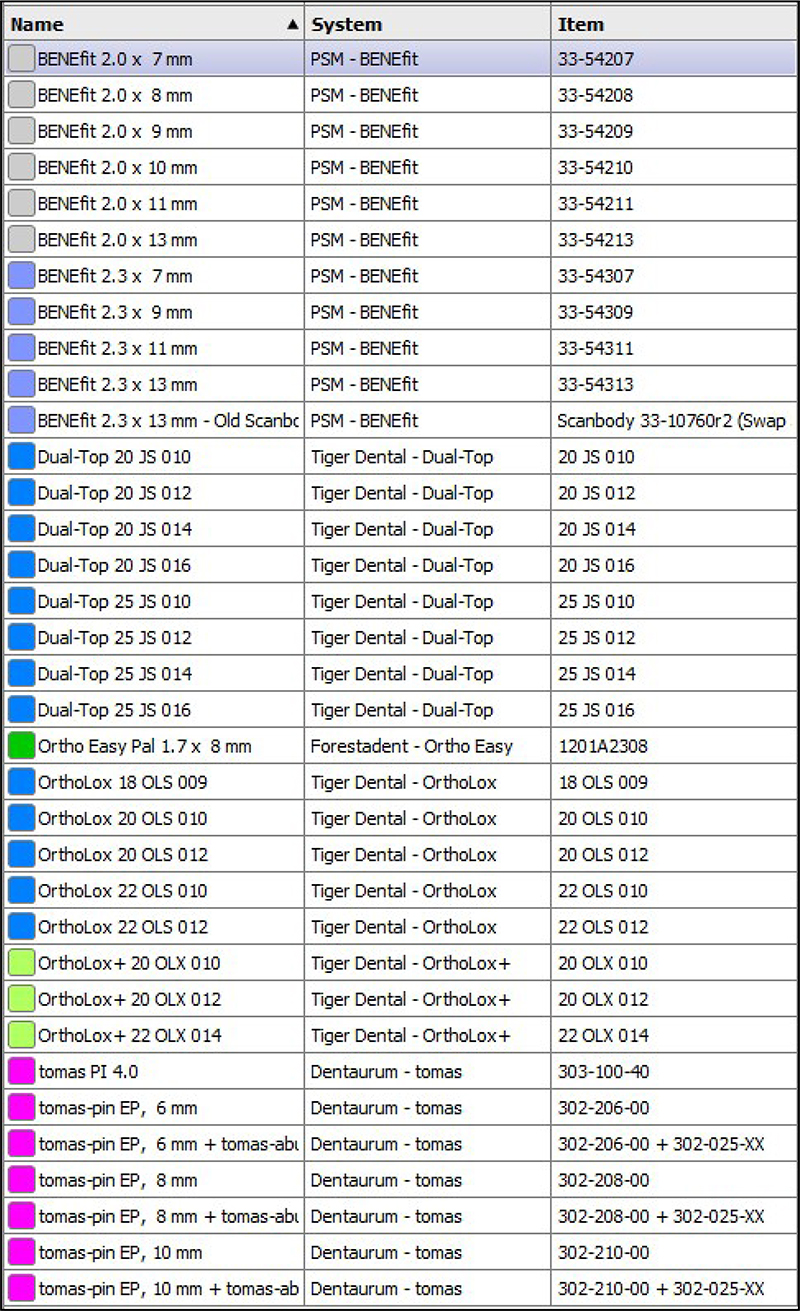Image resolution: width=800 pixels, height=1311 pixels.
Task: Select the OrthoLox 22 OLS 010 name
Action: point(123,890)
